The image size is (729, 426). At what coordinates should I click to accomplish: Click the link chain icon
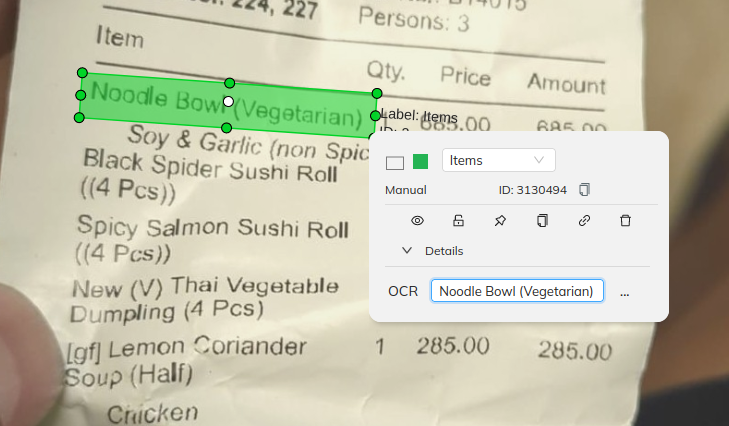584,220
